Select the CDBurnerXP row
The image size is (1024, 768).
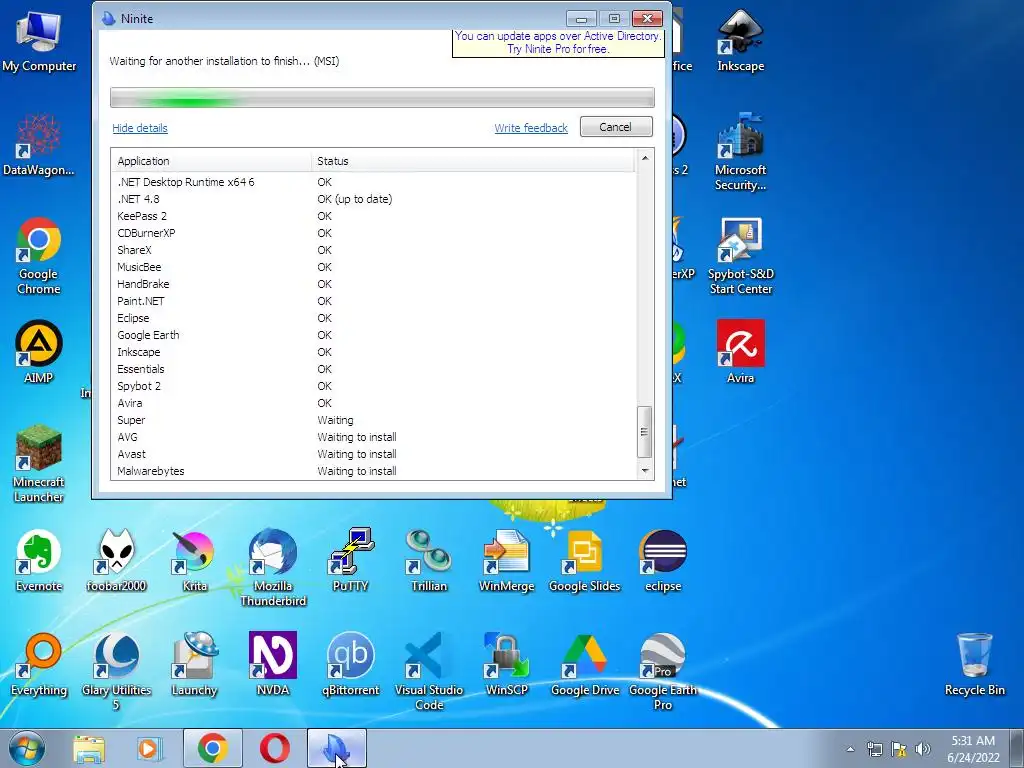[373, 233]
